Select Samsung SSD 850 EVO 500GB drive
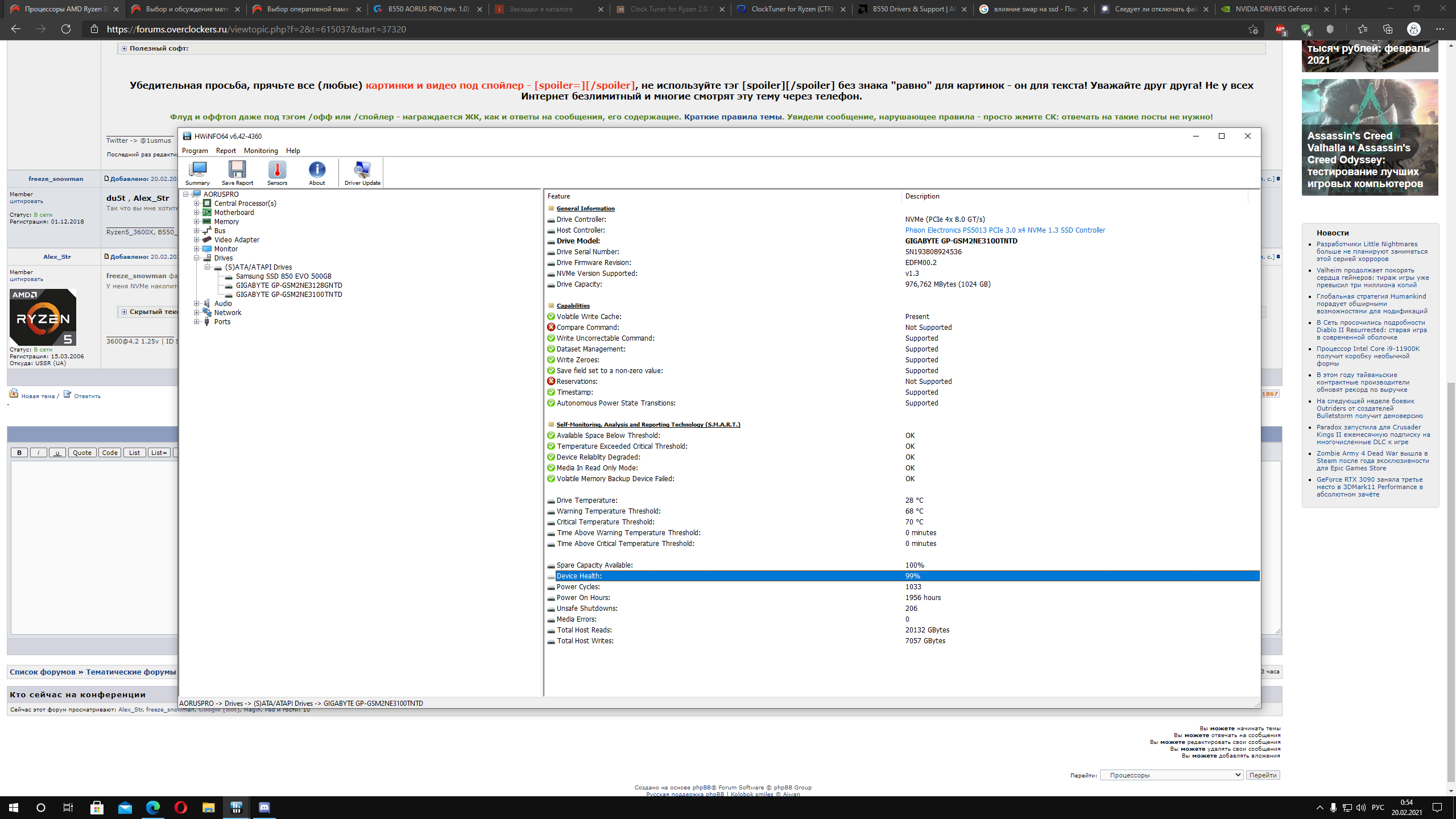The height and width of the screenshot is (819, 1456). [x=283, y=276]
